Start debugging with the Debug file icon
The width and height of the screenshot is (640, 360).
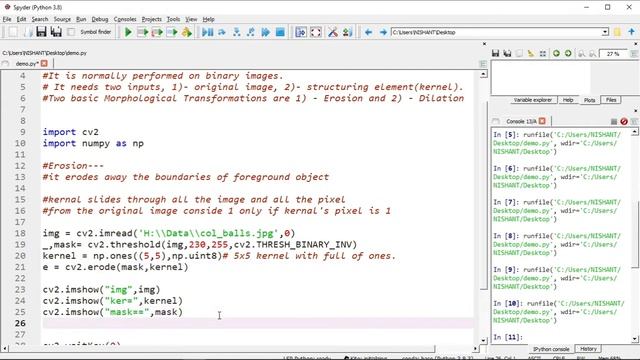point(207,32)
